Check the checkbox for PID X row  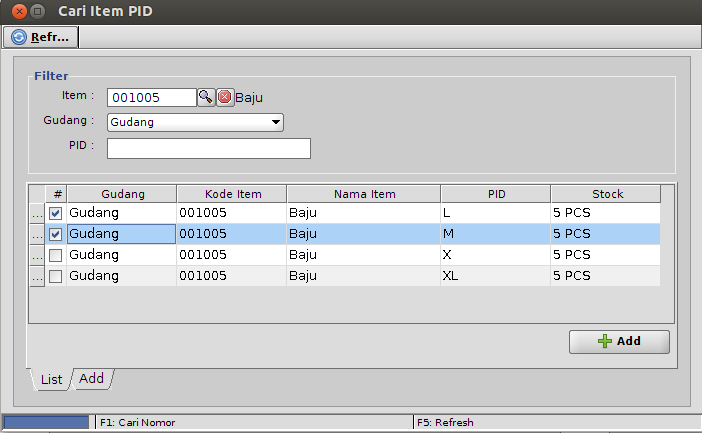coord(56,255)
